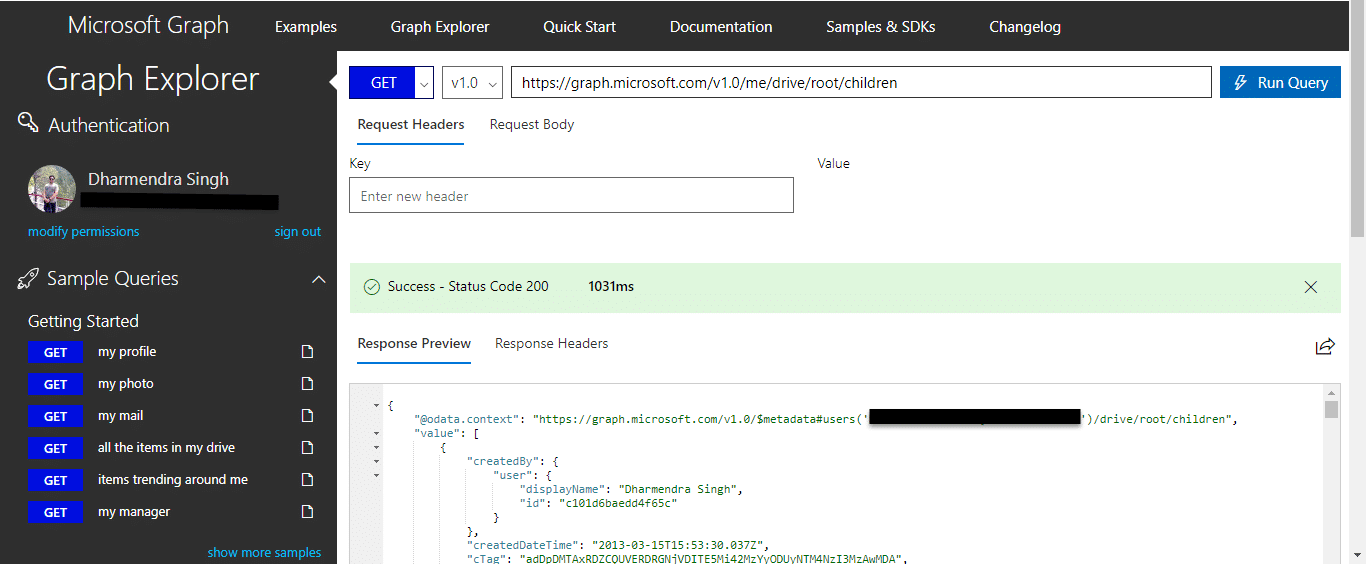The width and height of the screenshot is (1366, 564).
Task: Click the share response icon
Action: (x=1325, y=346)
